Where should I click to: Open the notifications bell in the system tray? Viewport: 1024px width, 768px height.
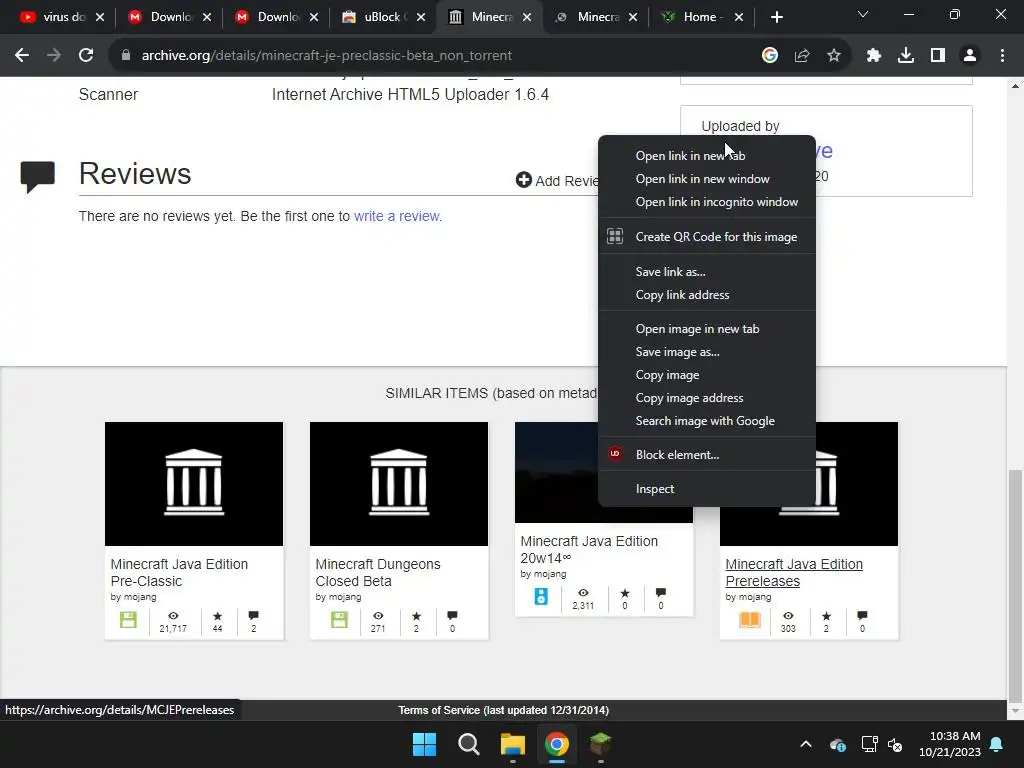click(997, 744)
